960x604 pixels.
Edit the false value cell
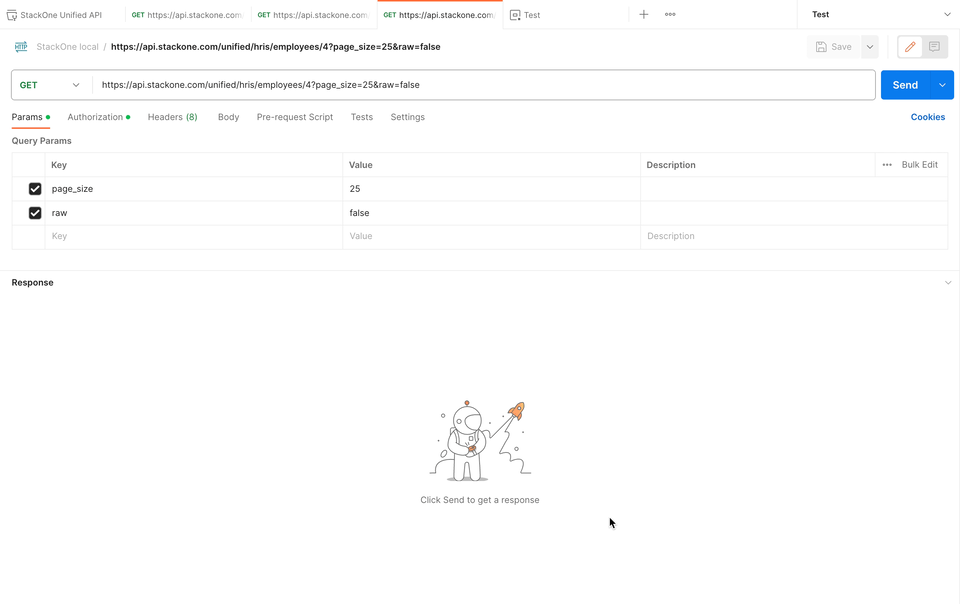[x=491, y=213]
